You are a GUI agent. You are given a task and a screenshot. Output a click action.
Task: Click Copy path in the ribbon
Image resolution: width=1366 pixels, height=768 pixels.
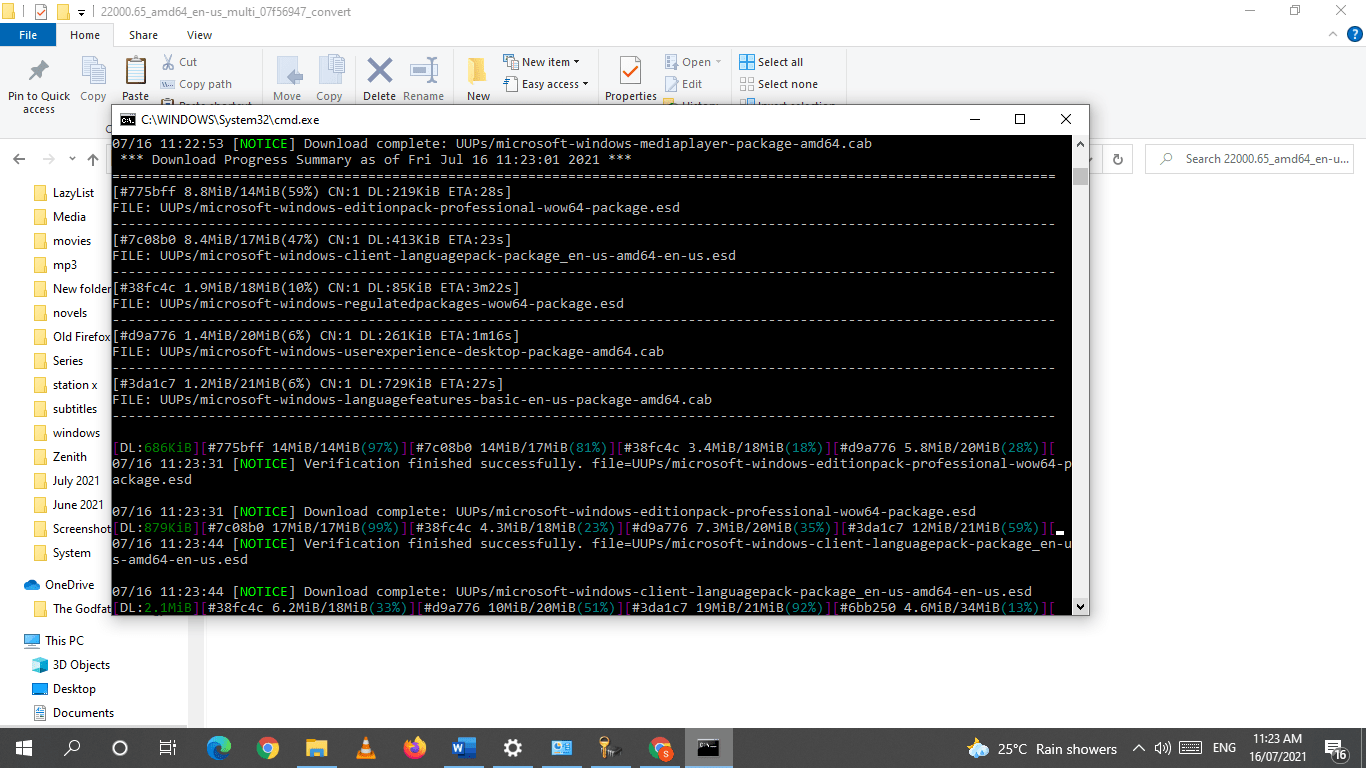196,84
